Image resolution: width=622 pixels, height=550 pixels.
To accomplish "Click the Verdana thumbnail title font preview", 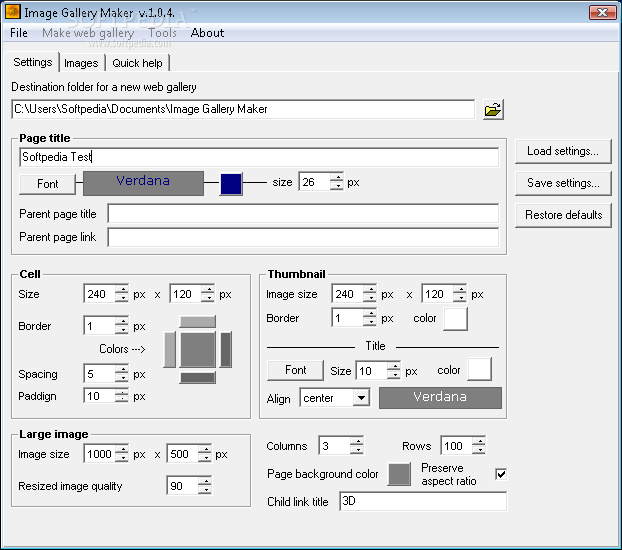I will (x=440, y=398).
